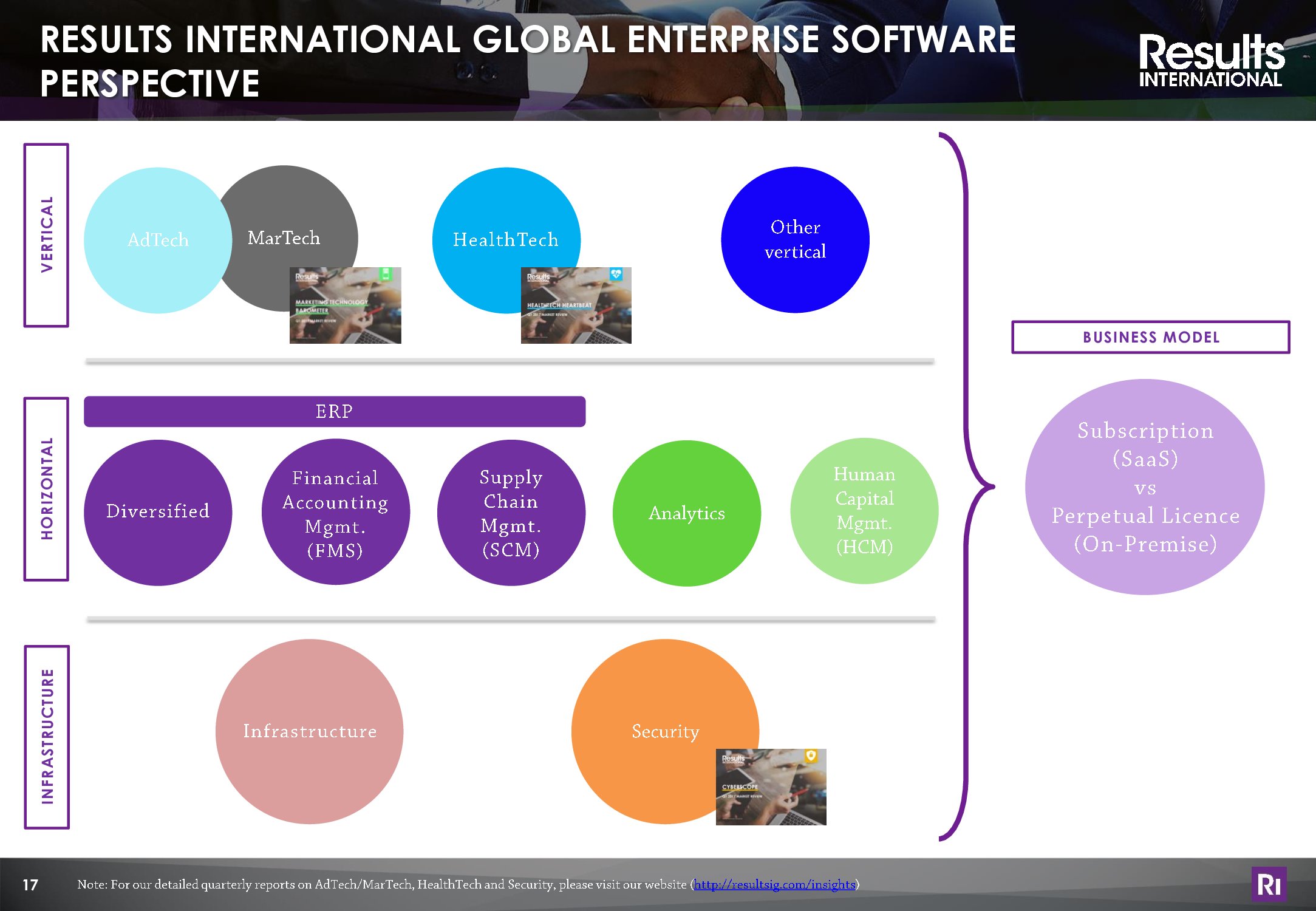1316x911 pixels.
Task: Select the Supply Chain Mgmt. (SCM) circle
Action: 511,513
